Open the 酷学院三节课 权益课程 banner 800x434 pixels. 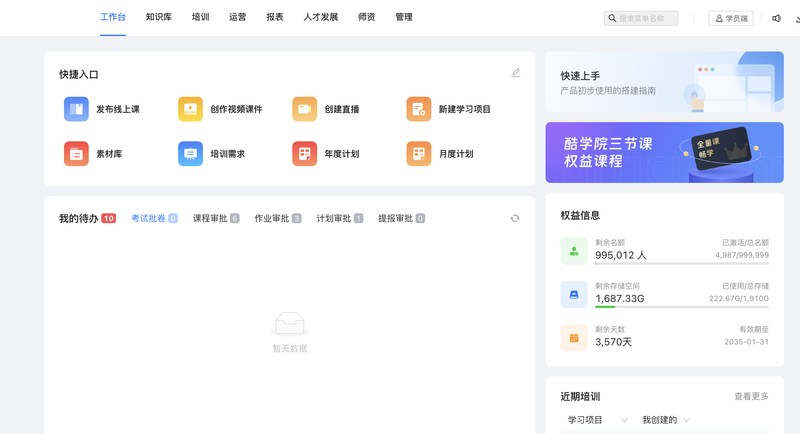pos(664,152)
